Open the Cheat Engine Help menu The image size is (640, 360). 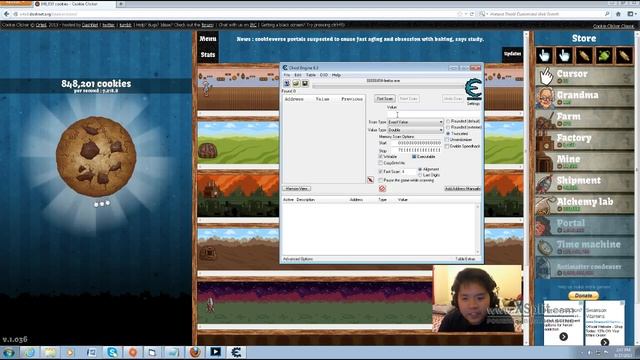pos(336,75)
